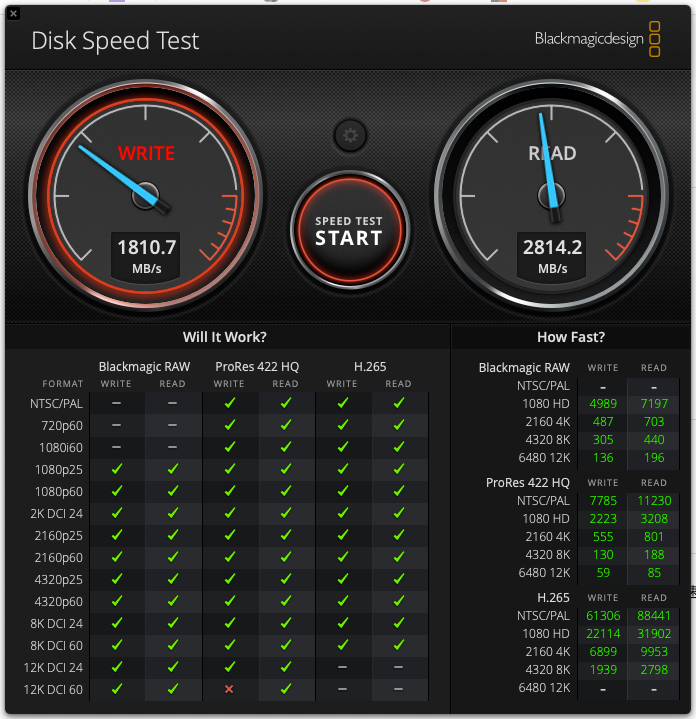Viewport: 696px width, 719px height.
Task: Click the 440 Blackmagic RAW 4320 8K read value
Action: [654, 440]
